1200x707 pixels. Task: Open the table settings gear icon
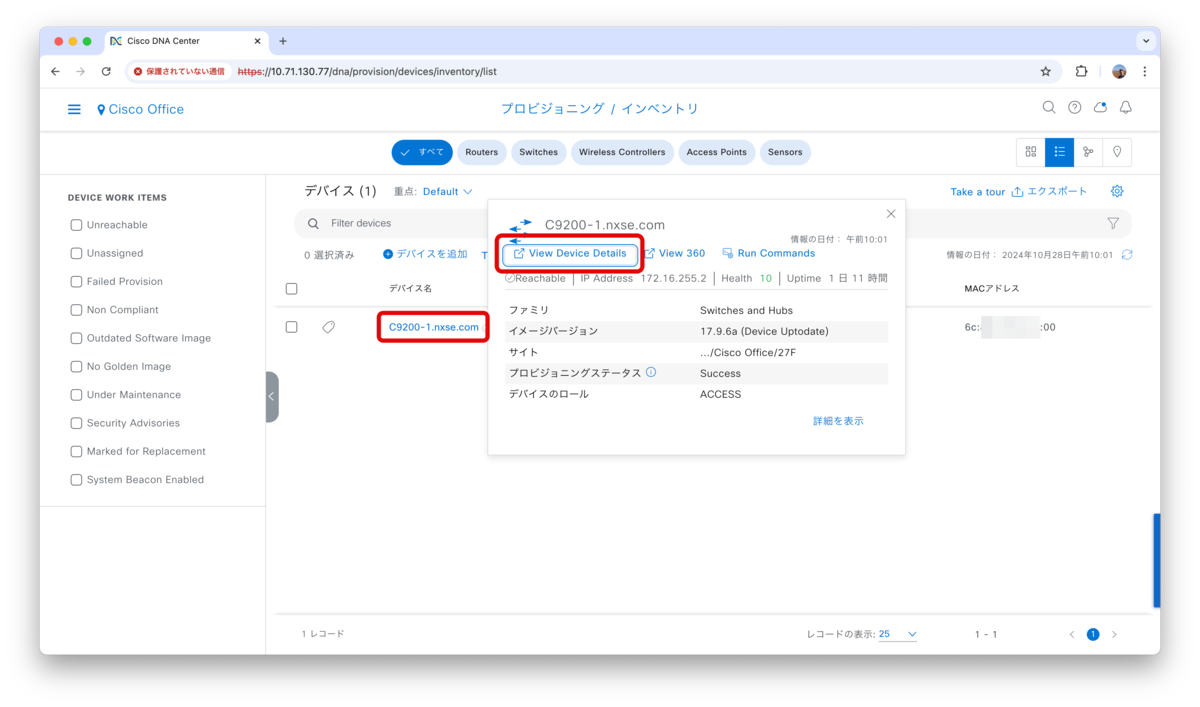[x=1117, y=191]
